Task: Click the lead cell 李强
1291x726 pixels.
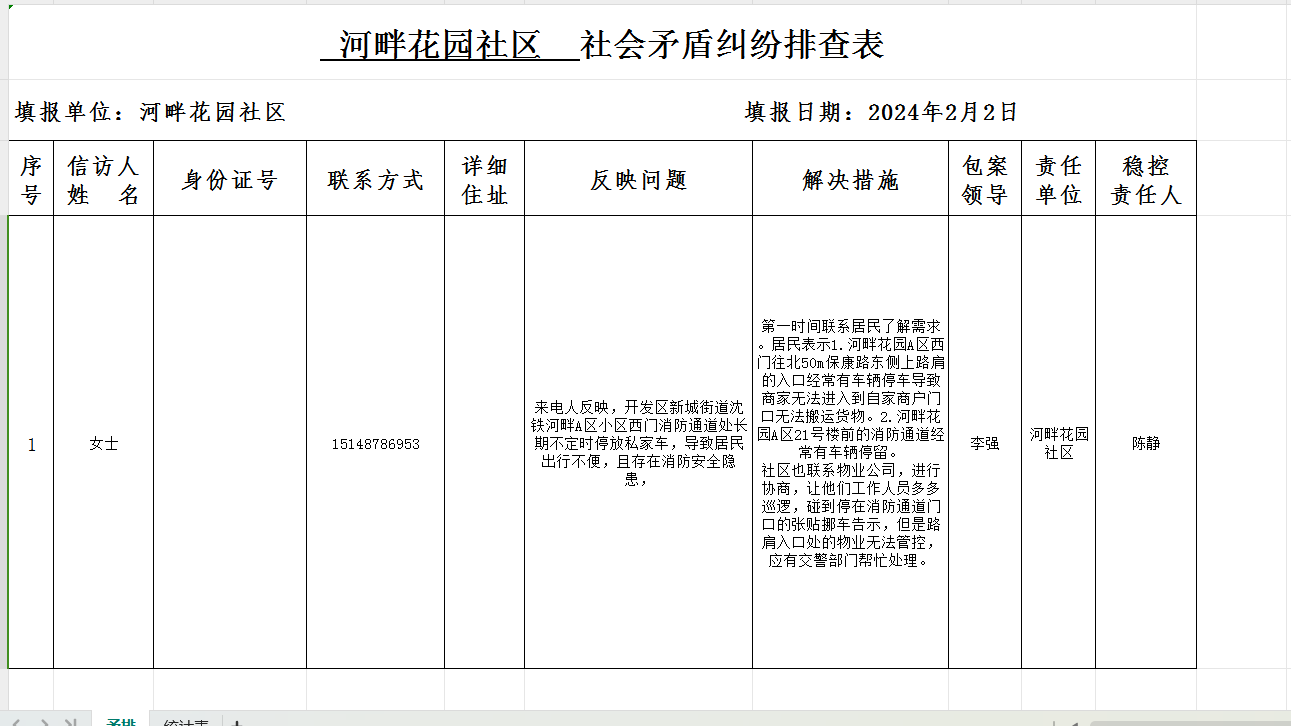Action: click(985, 443)
